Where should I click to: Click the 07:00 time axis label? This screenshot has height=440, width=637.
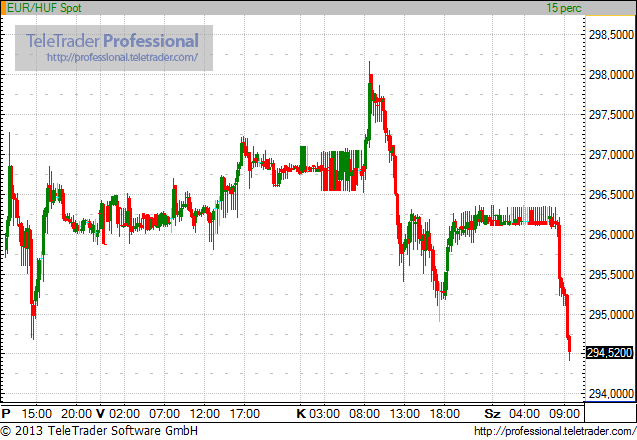coord(165,414)
